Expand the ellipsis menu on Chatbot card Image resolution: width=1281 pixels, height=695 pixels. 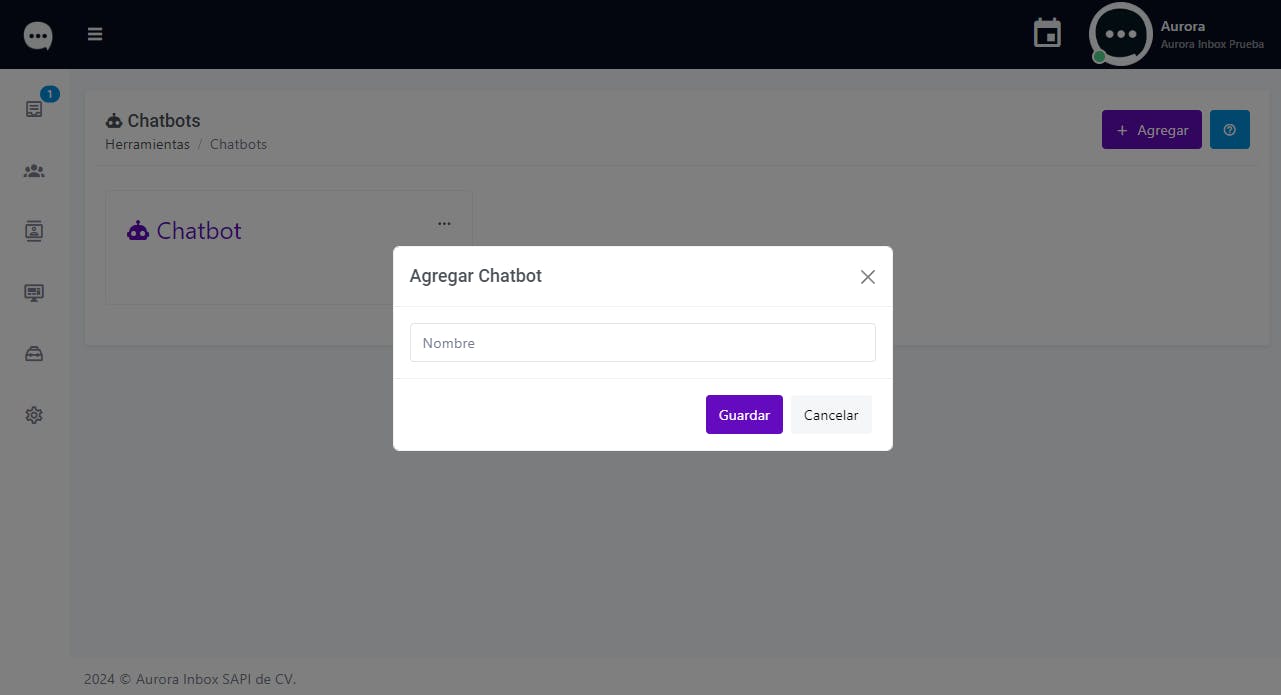click(444, 223)
